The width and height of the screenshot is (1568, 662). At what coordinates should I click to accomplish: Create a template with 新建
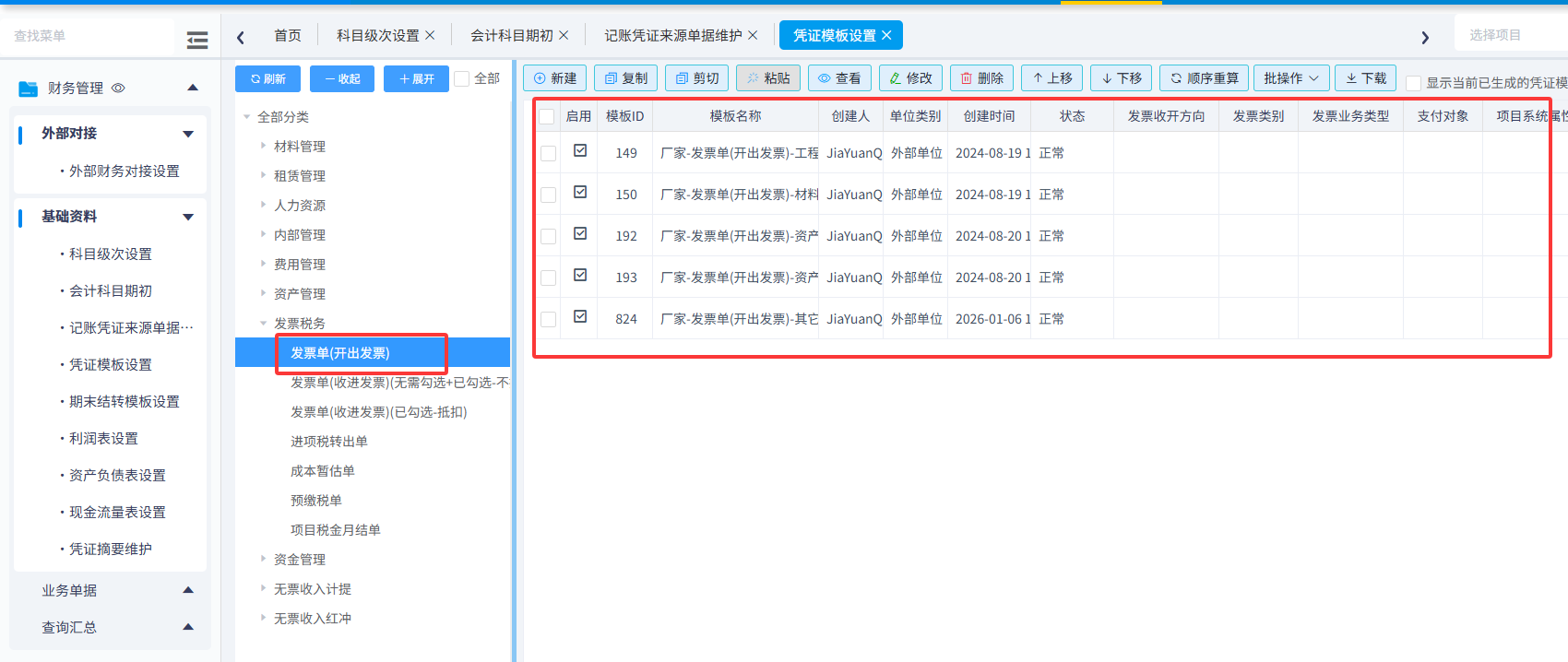555,78
